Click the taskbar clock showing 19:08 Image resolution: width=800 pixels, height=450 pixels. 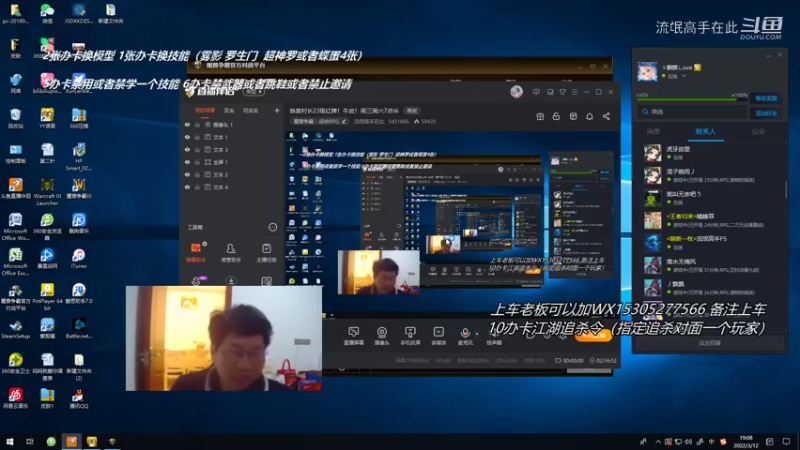point(745,442)
